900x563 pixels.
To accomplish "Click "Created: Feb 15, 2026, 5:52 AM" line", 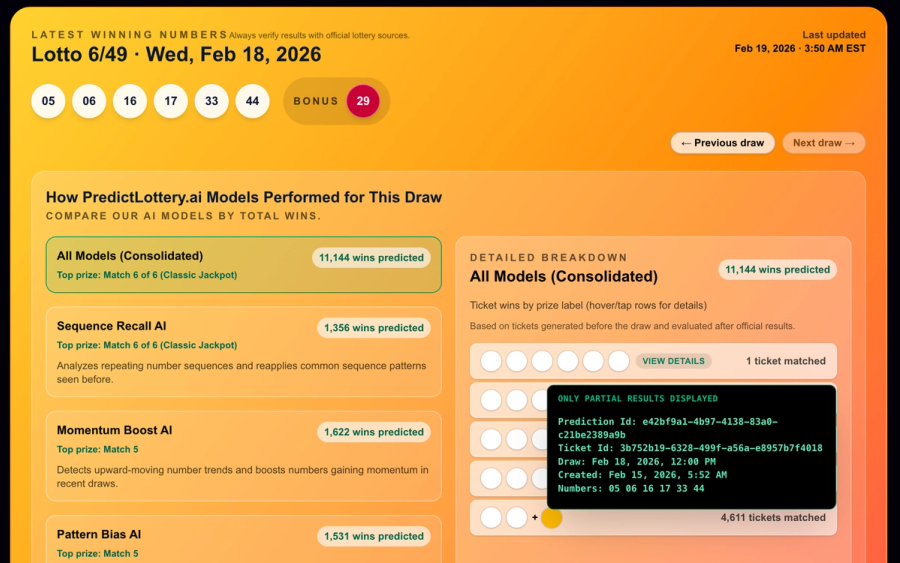I will click(642, 475).
